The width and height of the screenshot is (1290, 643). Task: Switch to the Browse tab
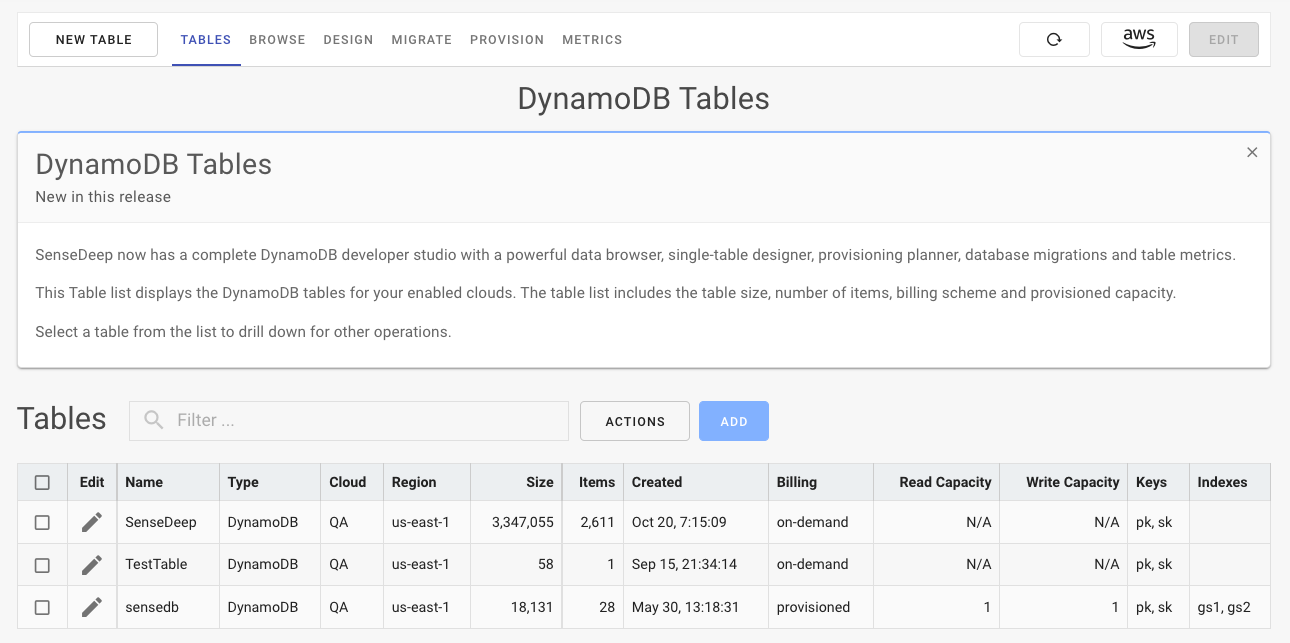click(277, 40)
